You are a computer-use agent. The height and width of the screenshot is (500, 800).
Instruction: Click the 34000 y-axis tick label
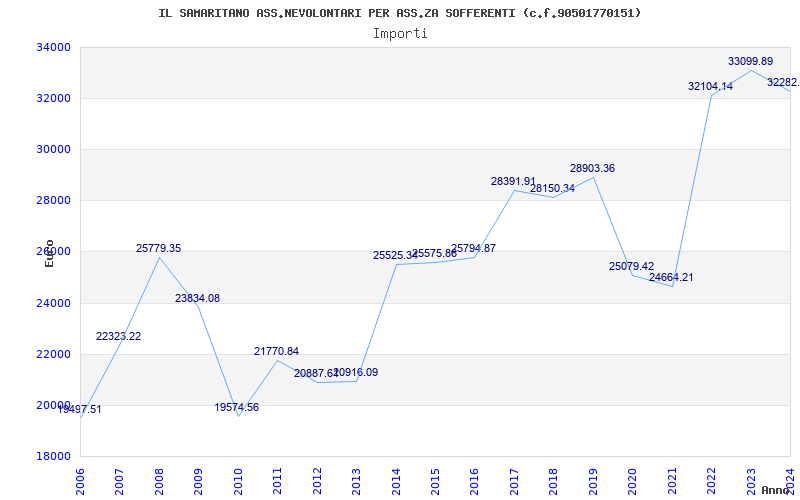coord(53,47)
